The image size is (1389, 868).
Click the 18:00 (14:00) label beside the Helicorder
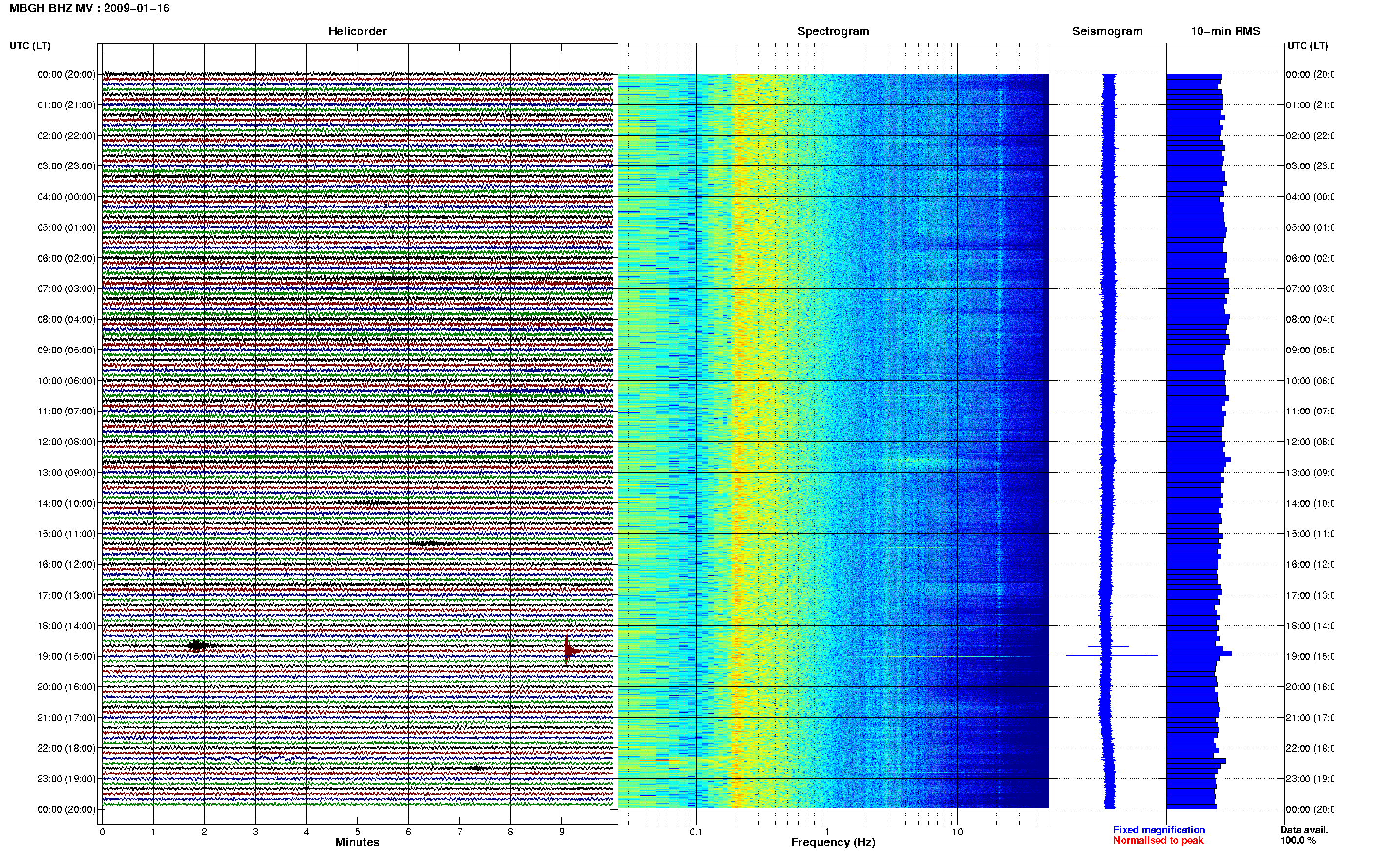[x=66, y=626]
